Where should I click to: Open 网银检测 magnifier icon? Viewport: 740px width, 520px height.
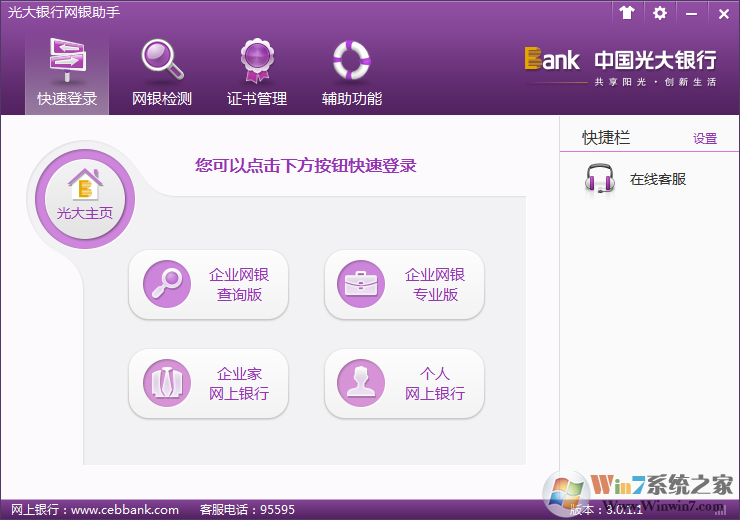click(161, 60)
